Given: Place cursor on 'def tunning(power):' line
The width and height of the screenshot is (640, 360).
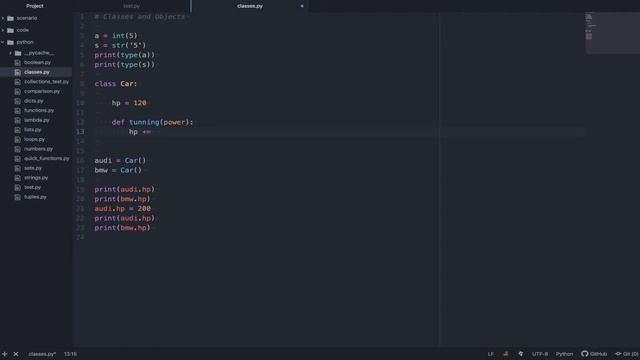Looking at the screenshot, I should (x=152, y=122).
